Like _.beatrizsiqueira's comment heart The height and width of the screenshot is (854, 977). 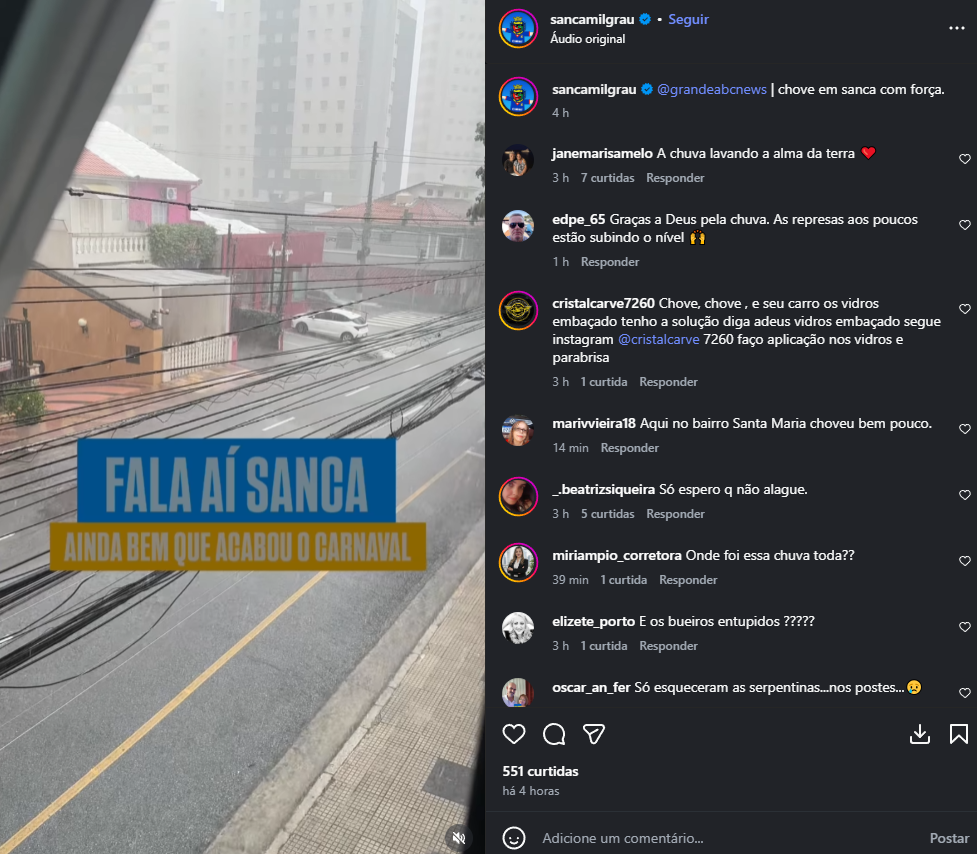(965, 495)
